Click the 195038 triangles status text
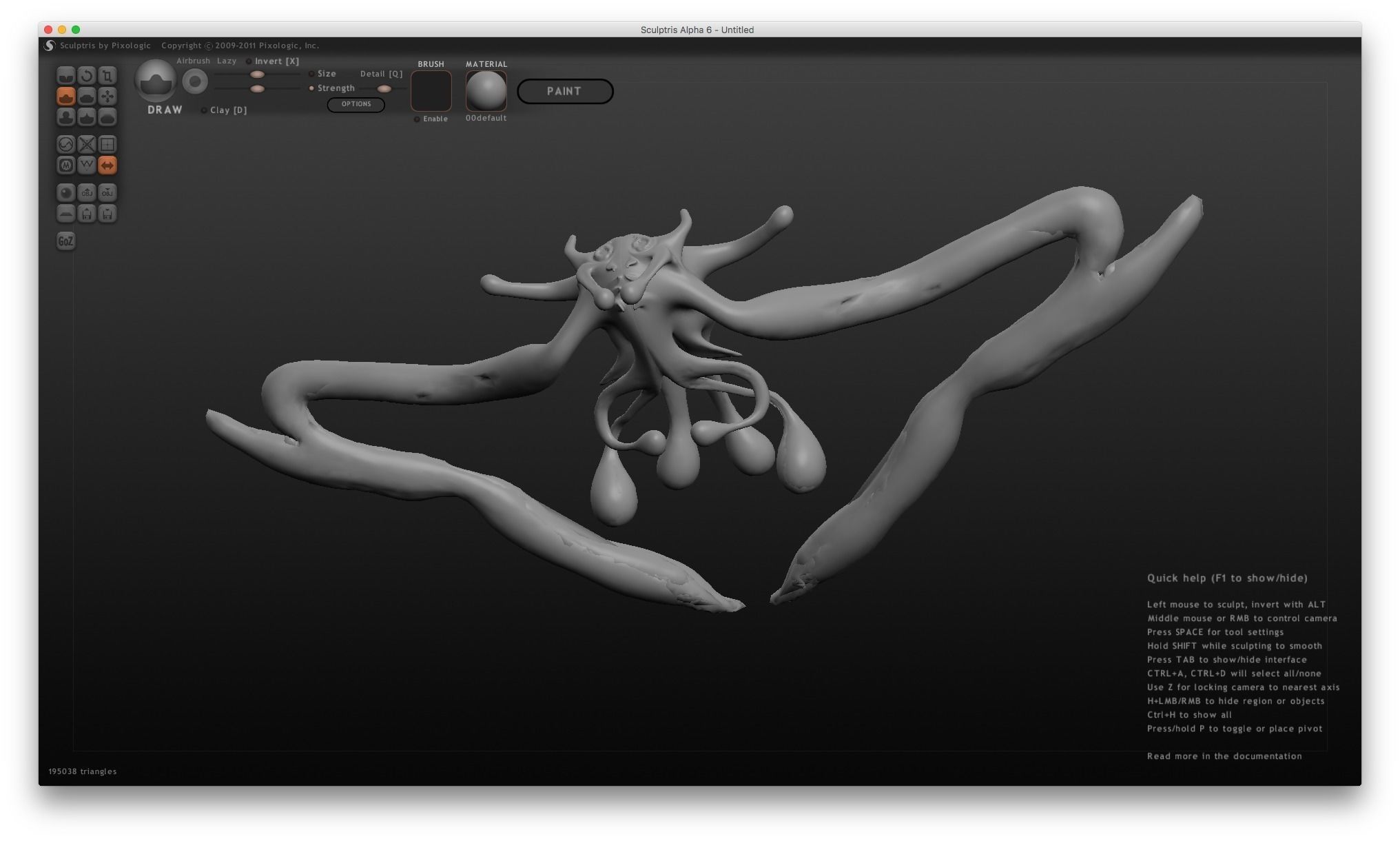This screenshot has width=1400, height=841. (83, 771)
